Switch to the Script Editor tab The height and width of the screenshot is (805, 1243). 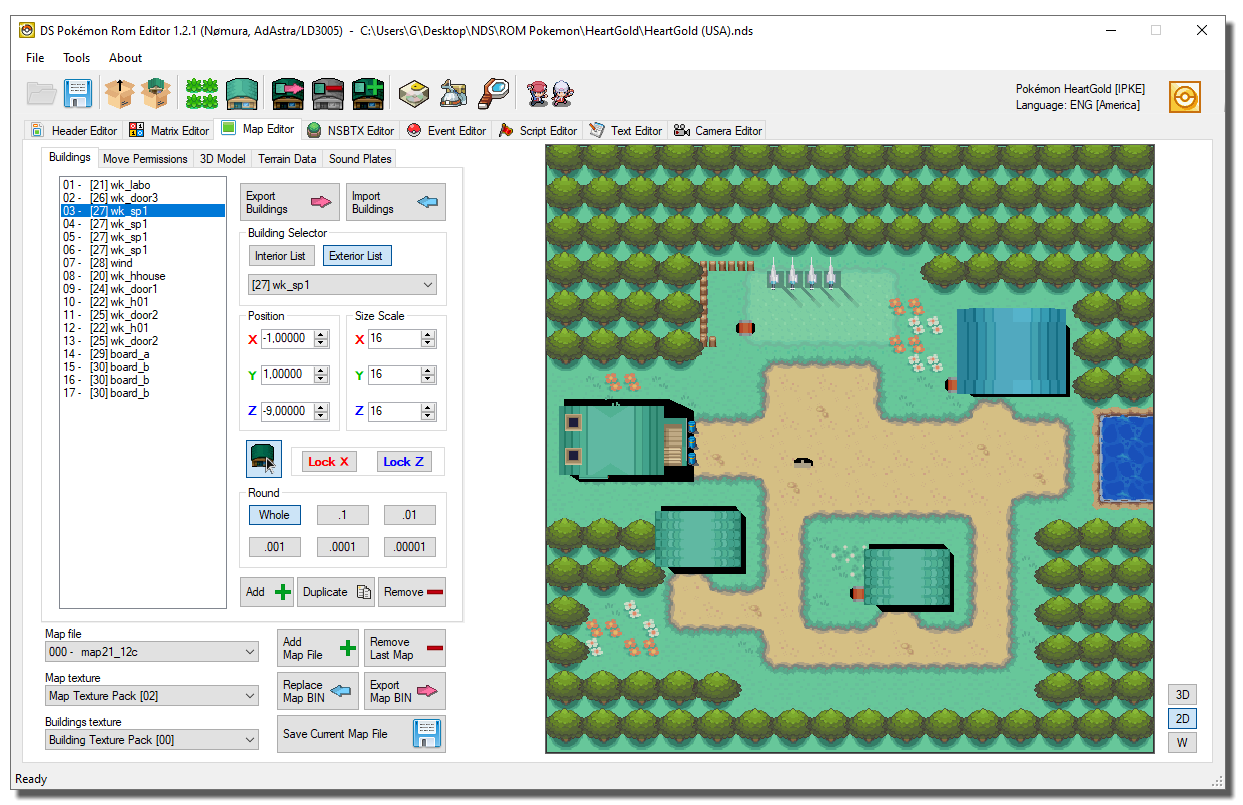click(x=538, y=130)
